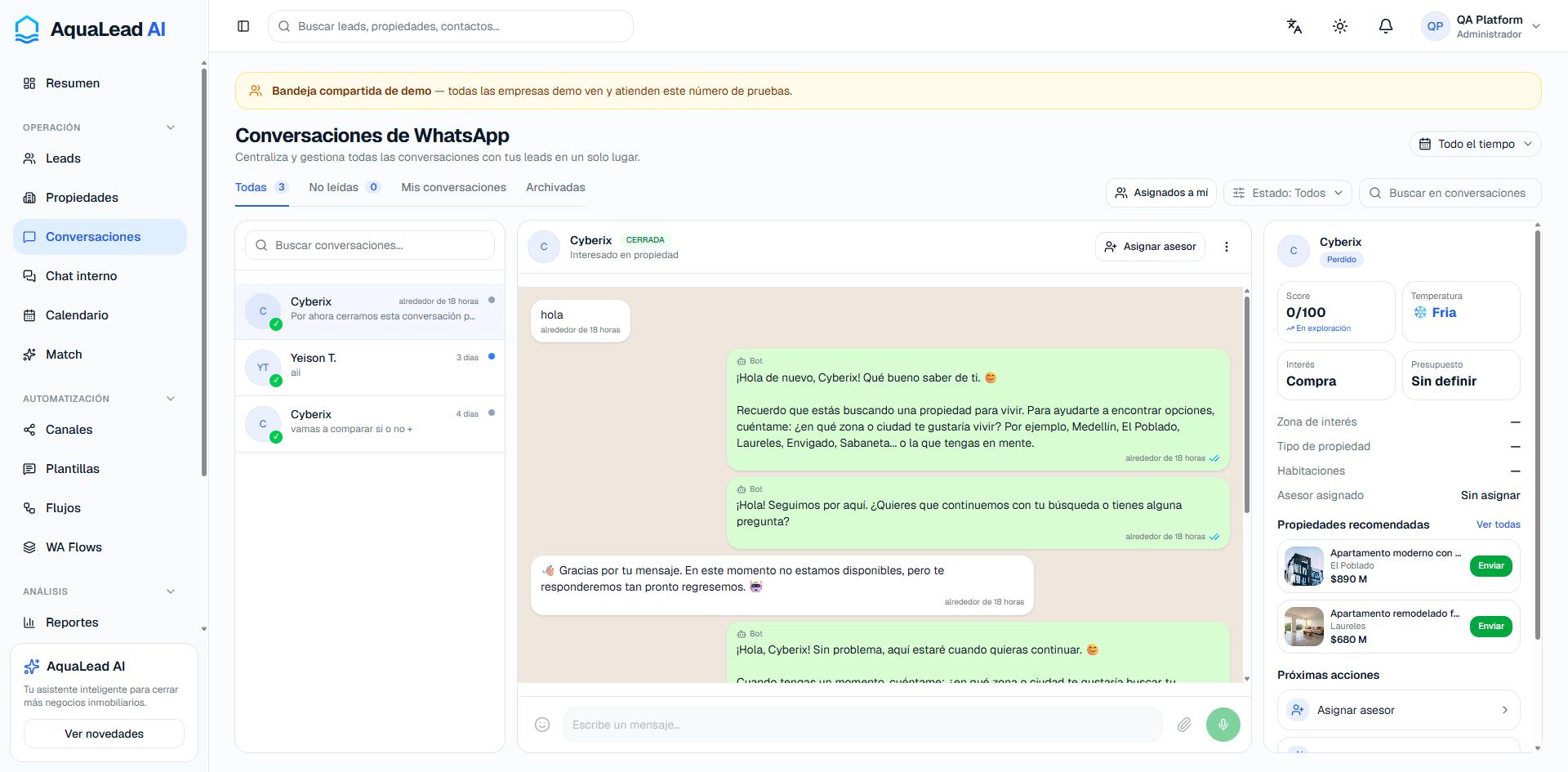Focus the Buscar conversaciones list search

click(x=370, y=245)
